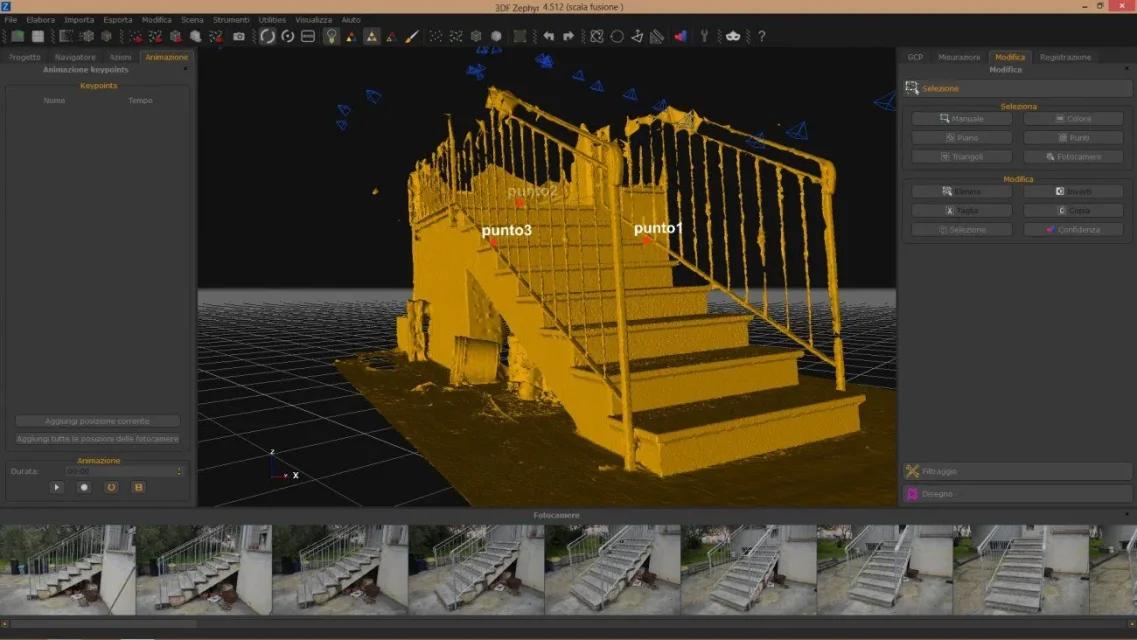Screen dimensions: 1137x640
Task: Click the circle outline icon in toolbar
Action: [x=617, y=36]
